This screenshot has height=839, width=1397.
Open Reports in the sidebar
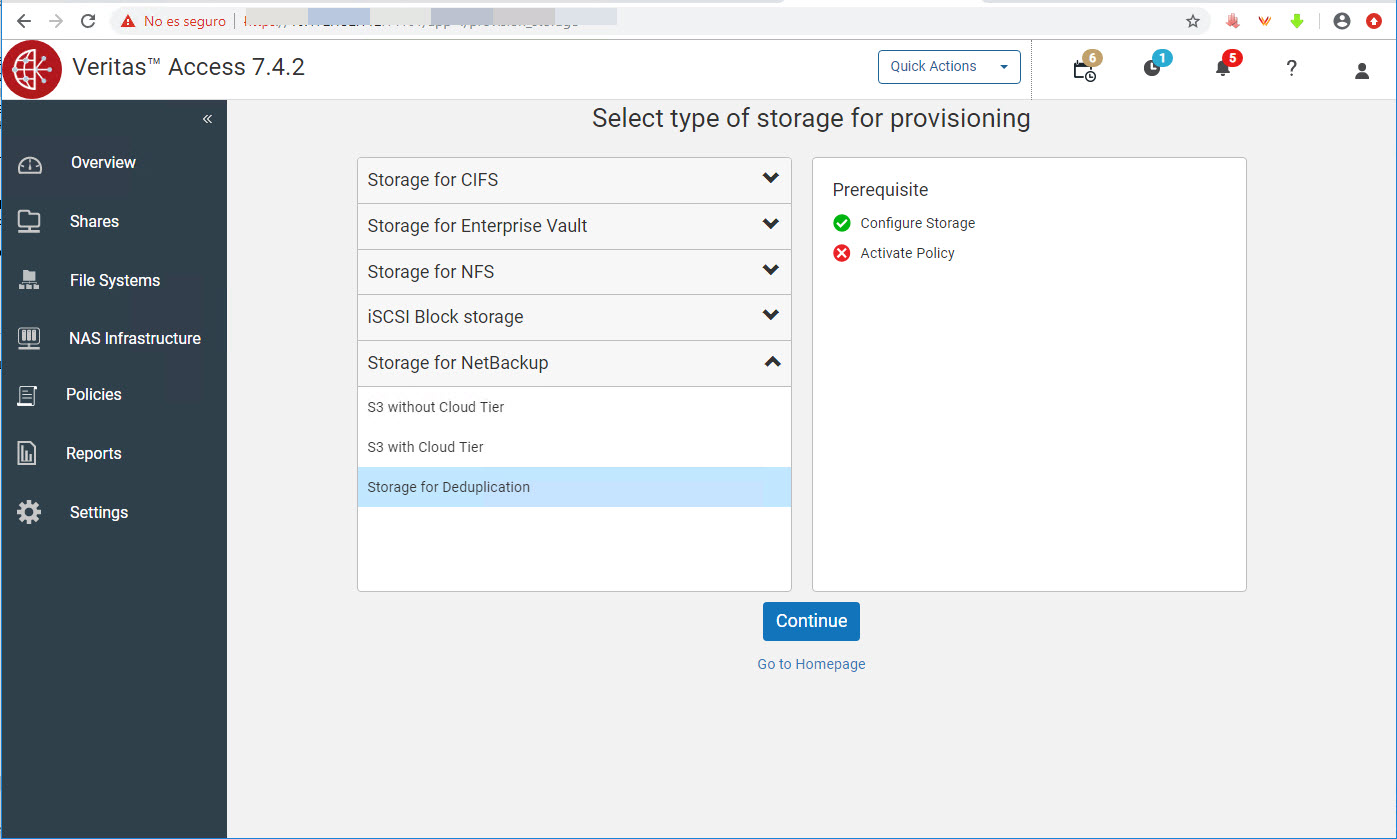click(93, 453)
